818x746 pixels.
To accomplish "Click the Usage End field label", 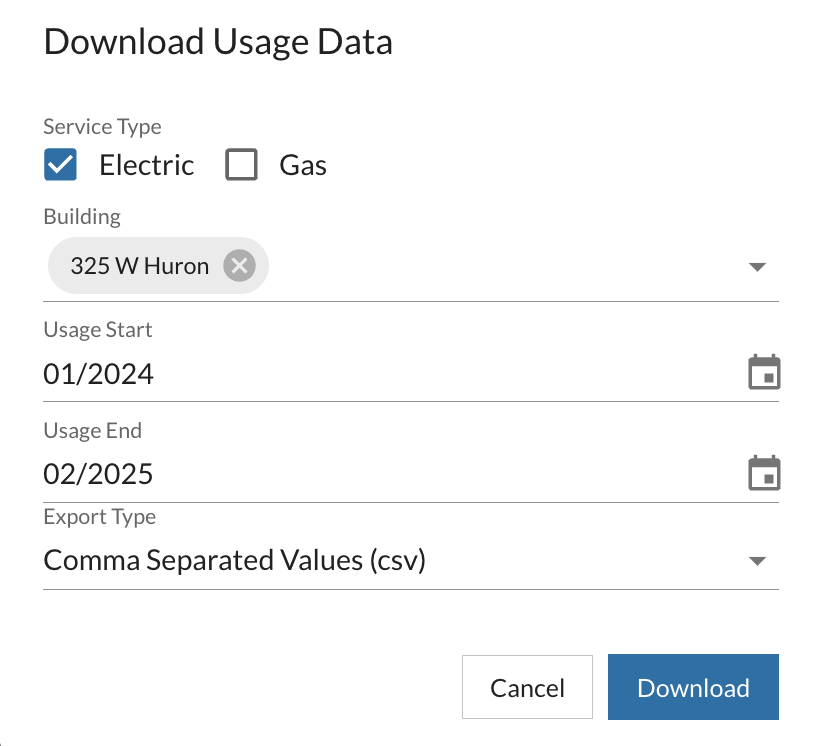I will coord(93,431).
